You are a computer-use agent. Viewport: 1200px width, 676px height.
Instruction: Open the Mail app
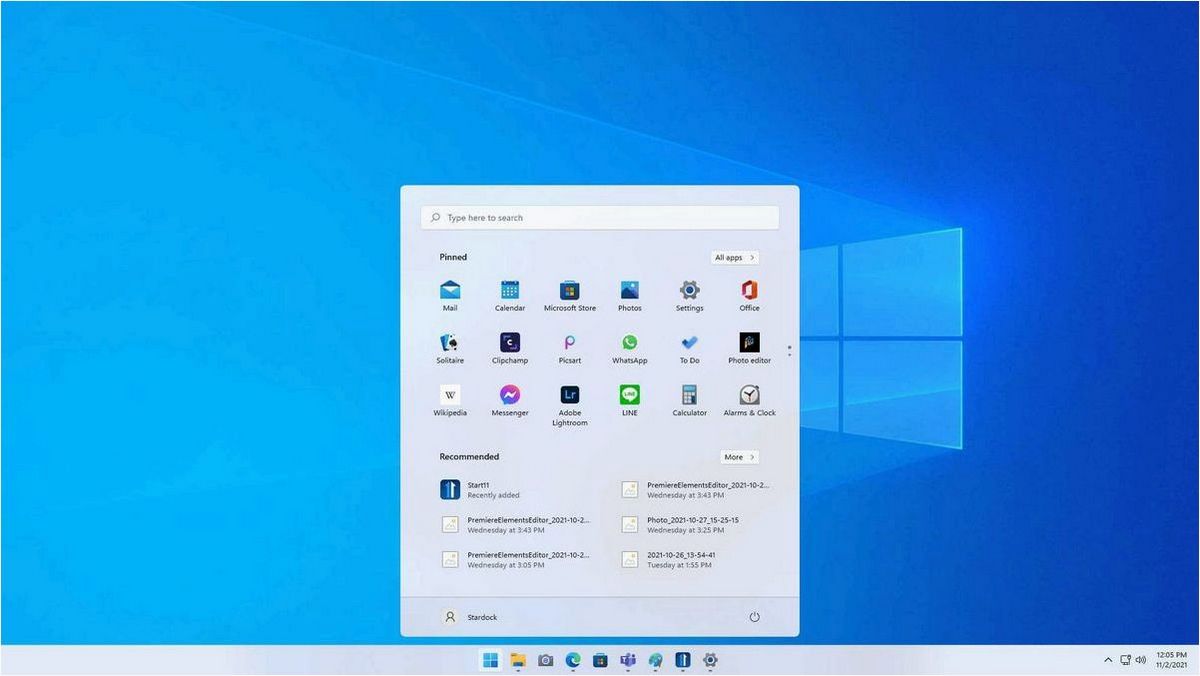click(450, 295)
